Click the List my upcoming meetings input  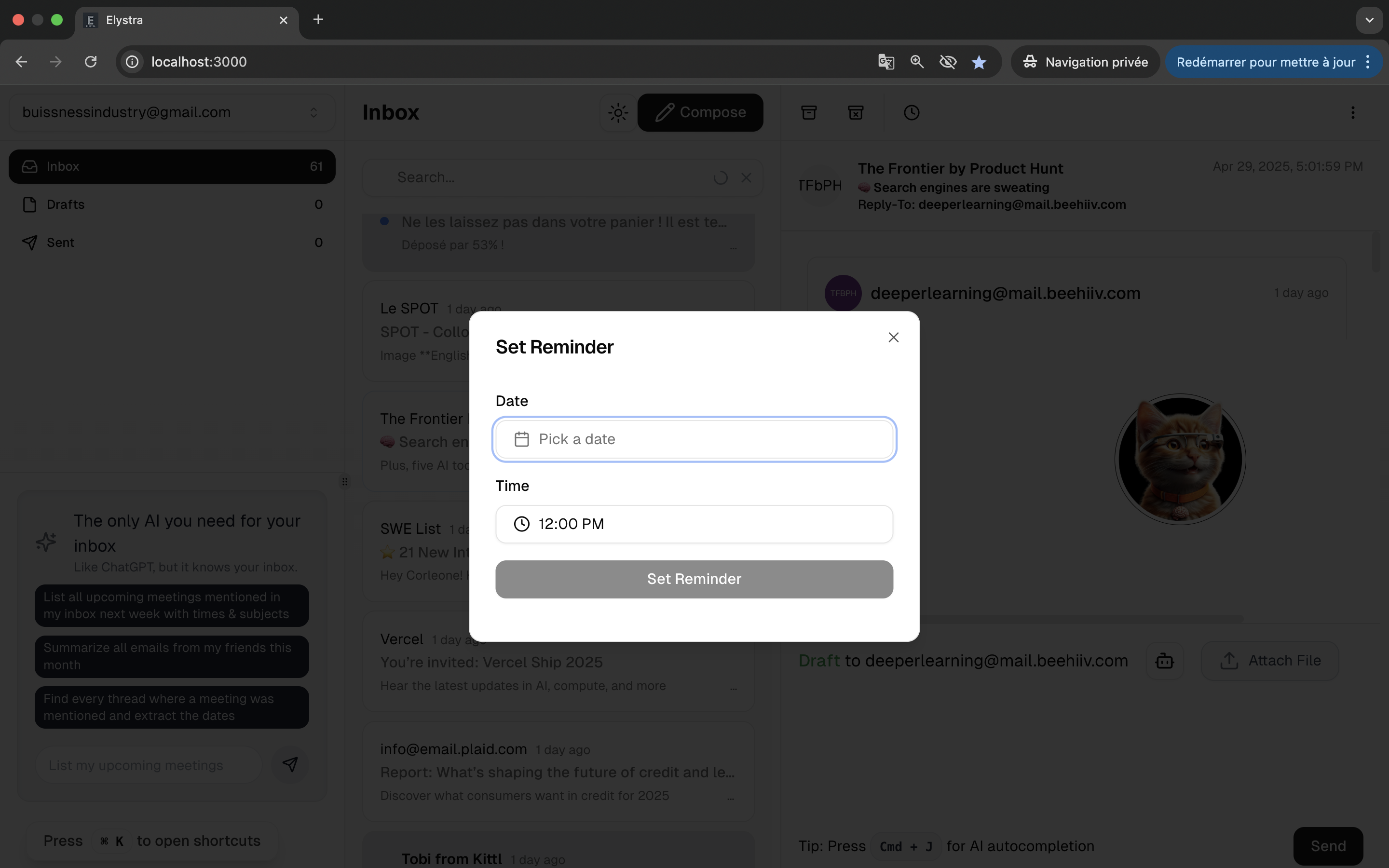click(x=148, y=765)
